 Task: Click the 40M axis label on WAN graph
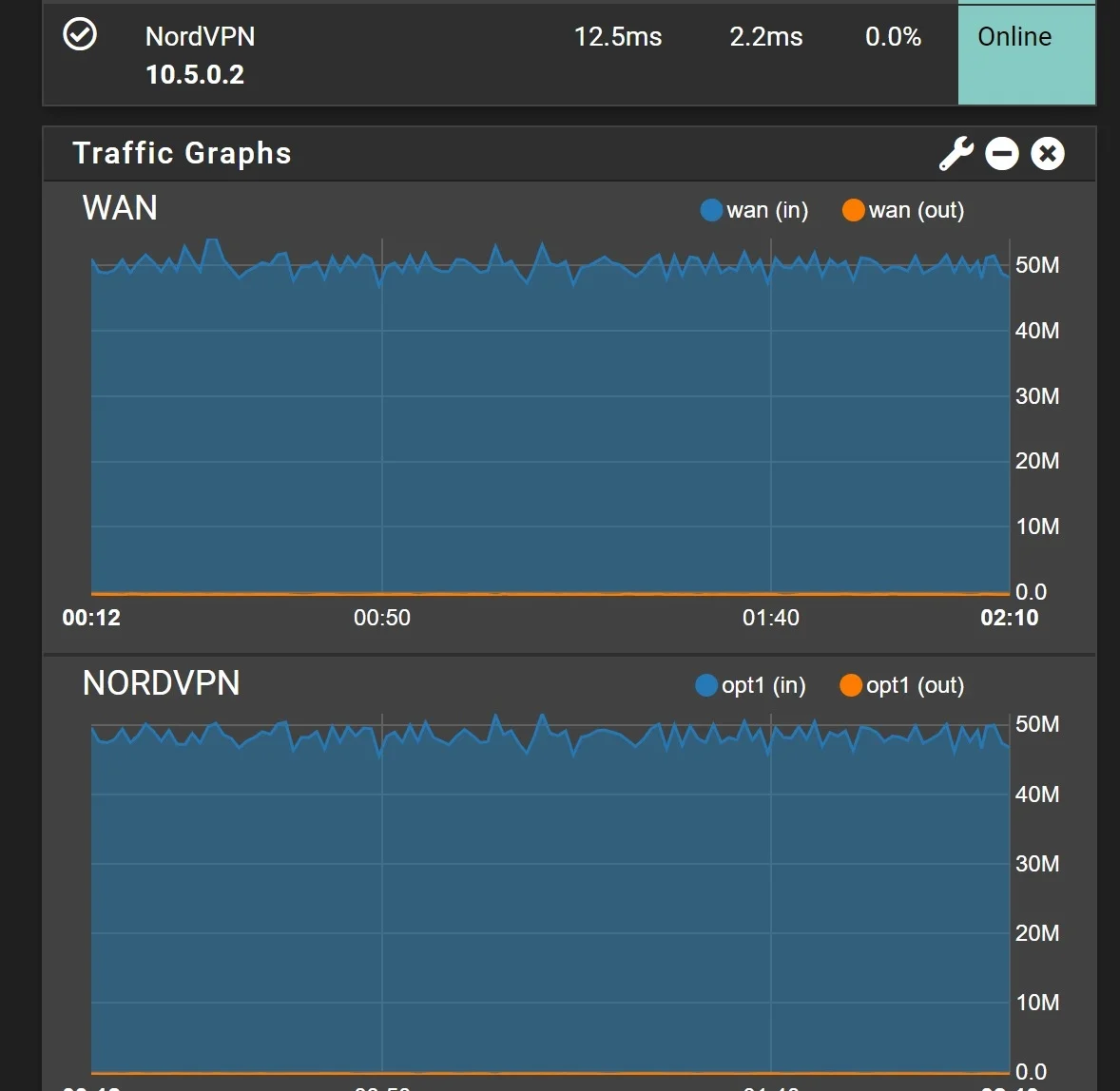tap(1037, 331)
